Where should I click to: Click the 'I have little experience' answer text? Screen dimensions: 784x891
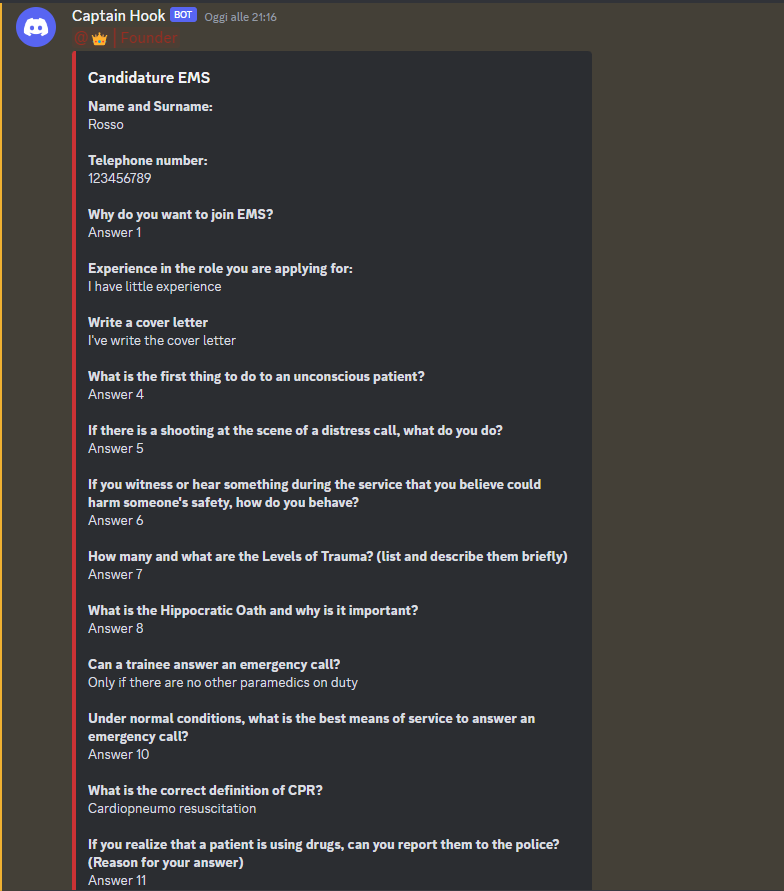pyautogui.click(x=154, y=286)
